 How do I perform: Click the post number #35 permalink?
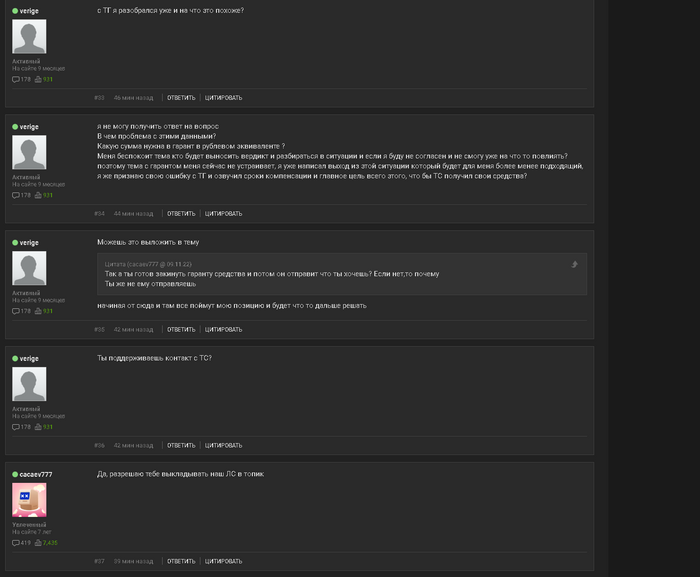[100, 330]
